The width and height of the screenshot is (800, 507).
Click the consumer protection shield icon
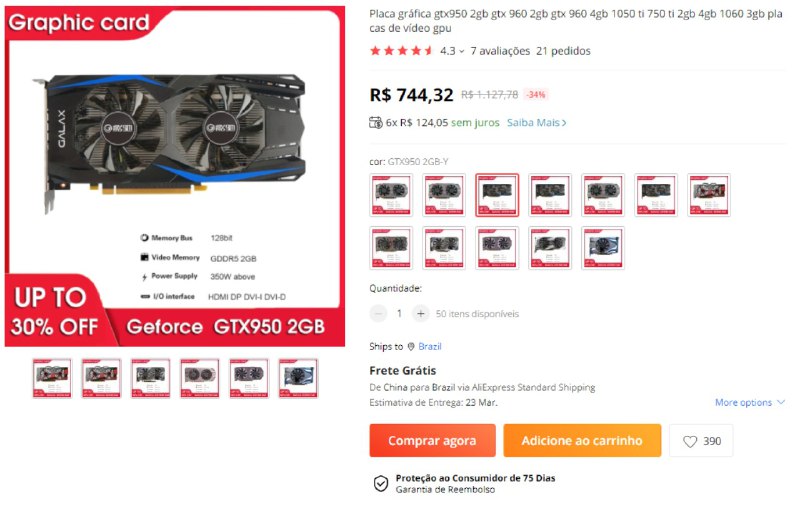click(381, 484)
